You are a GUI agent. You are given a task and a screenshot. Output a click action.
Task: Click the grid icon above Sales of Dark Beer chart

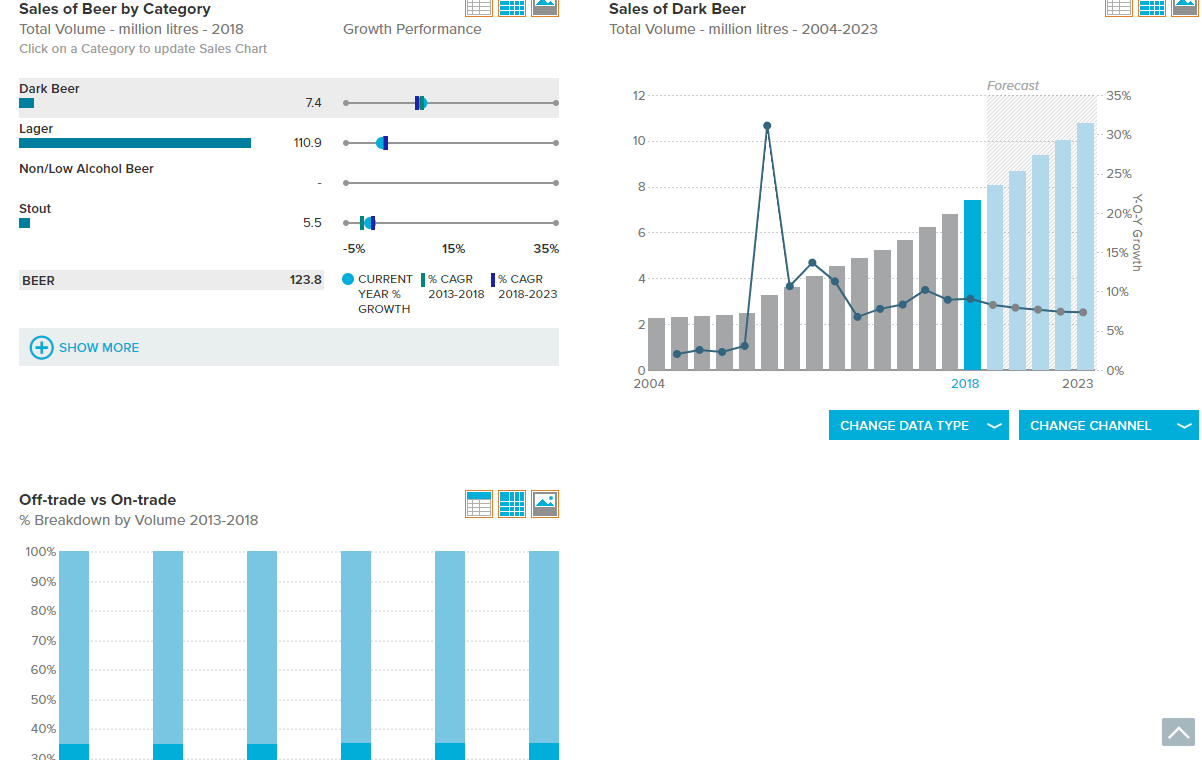[x=1152, y=7]
